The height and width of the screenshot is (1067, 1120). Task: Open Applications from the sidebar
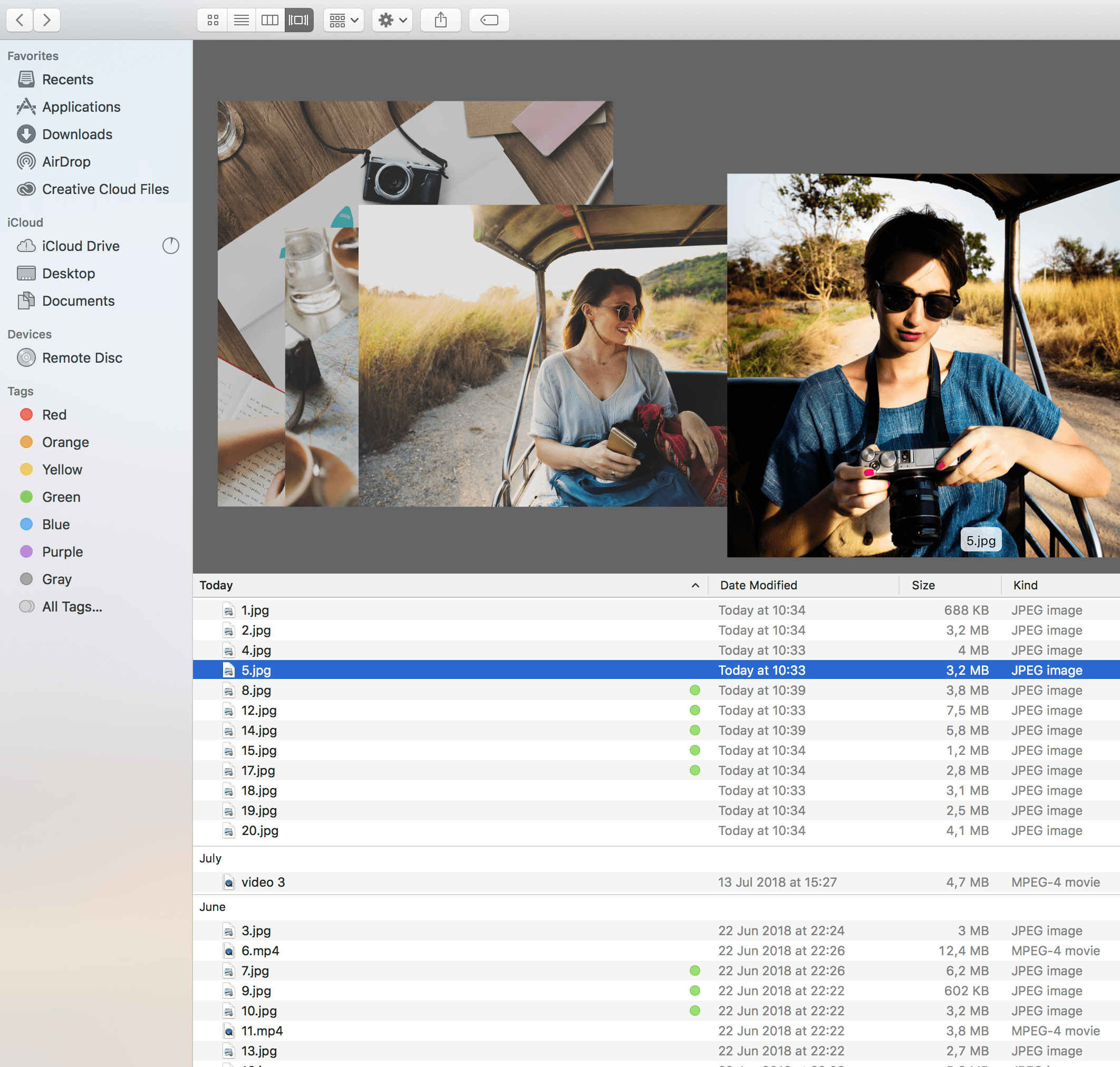coord(81,107)
